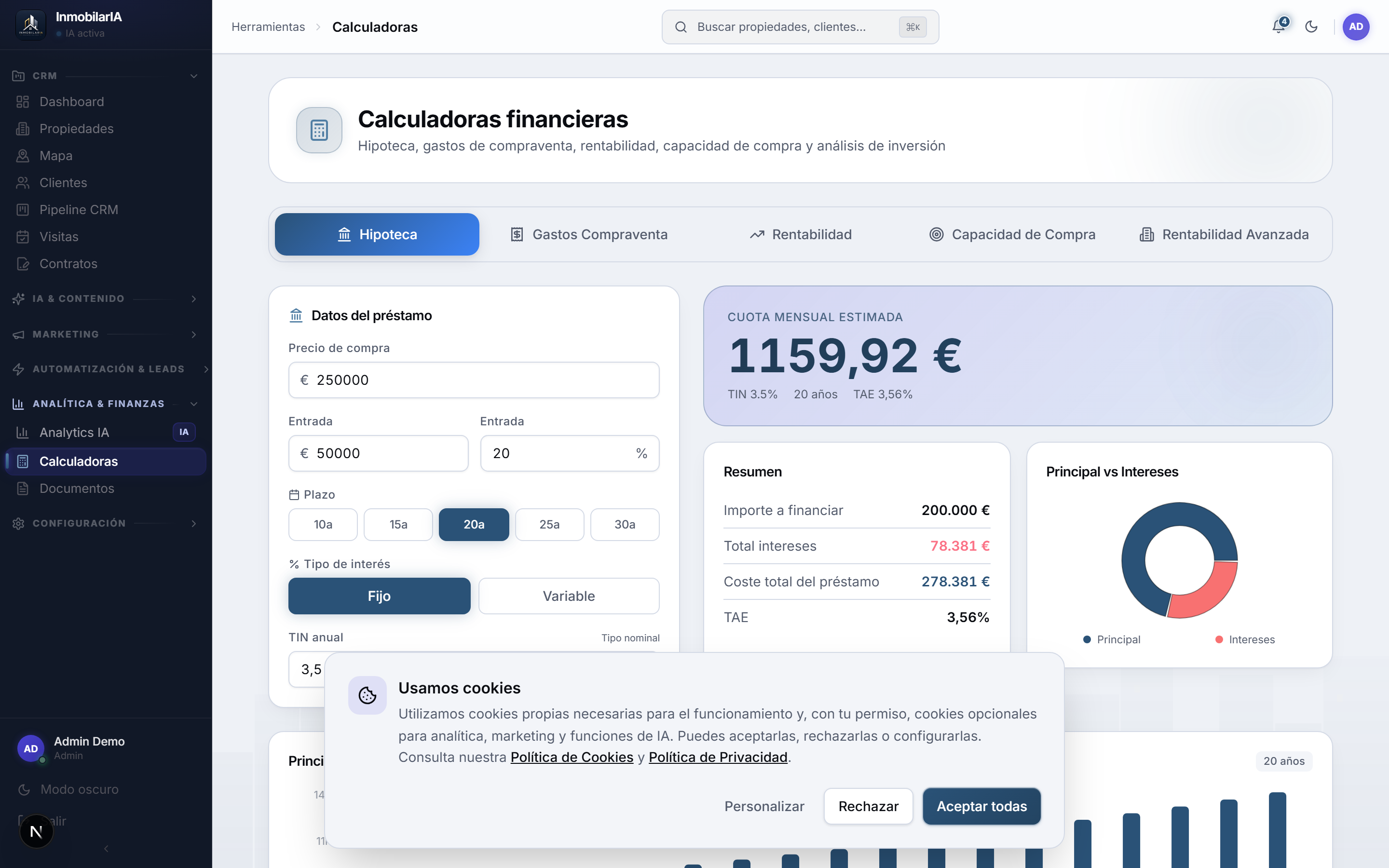
Task: Click the Rechazar cookies button
Action: coord(869,806)
